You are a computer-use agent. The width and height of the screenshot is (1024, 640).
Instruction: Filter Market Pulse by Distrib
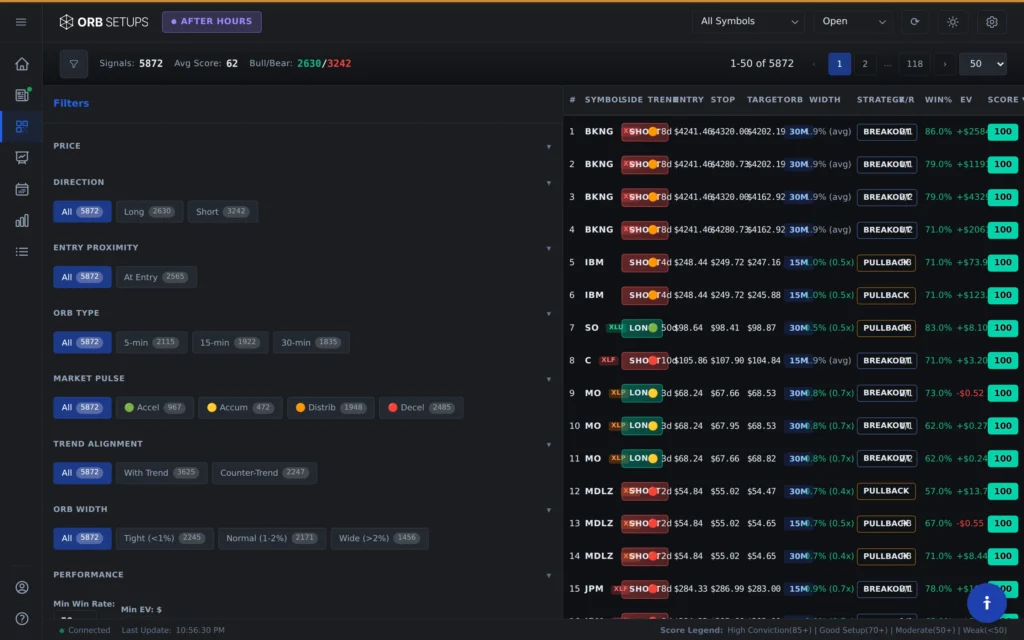tap(330, 408)
